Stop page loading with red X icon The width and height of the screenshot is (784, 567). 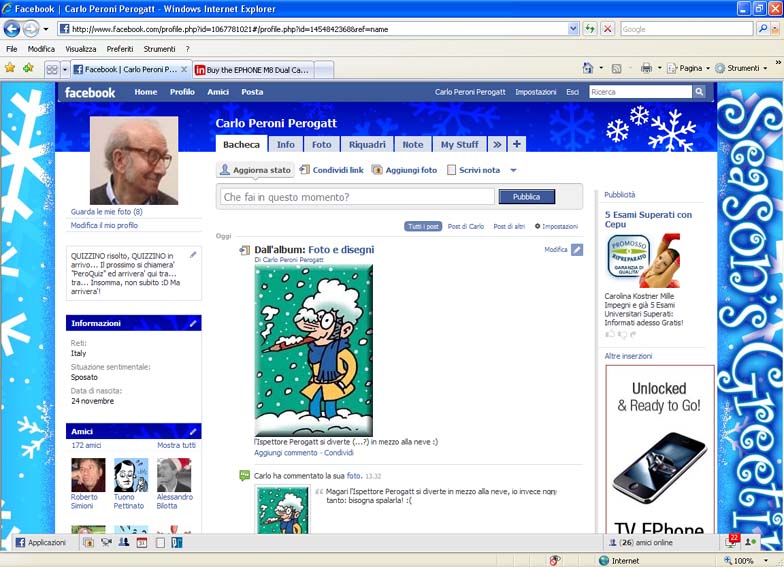[608, 29]
